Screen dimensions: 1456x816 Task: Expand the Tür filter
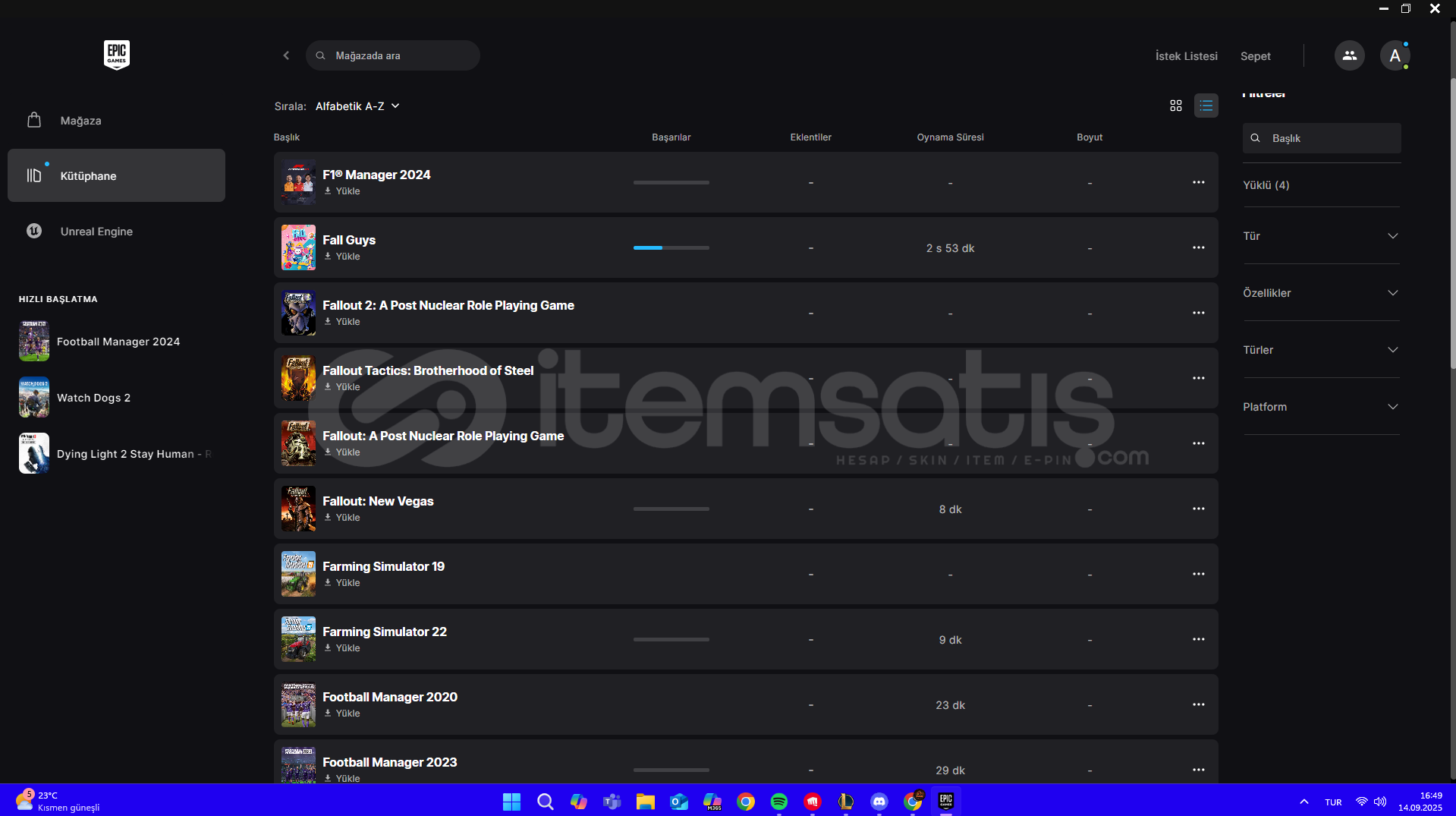(x=1321, y=236)
